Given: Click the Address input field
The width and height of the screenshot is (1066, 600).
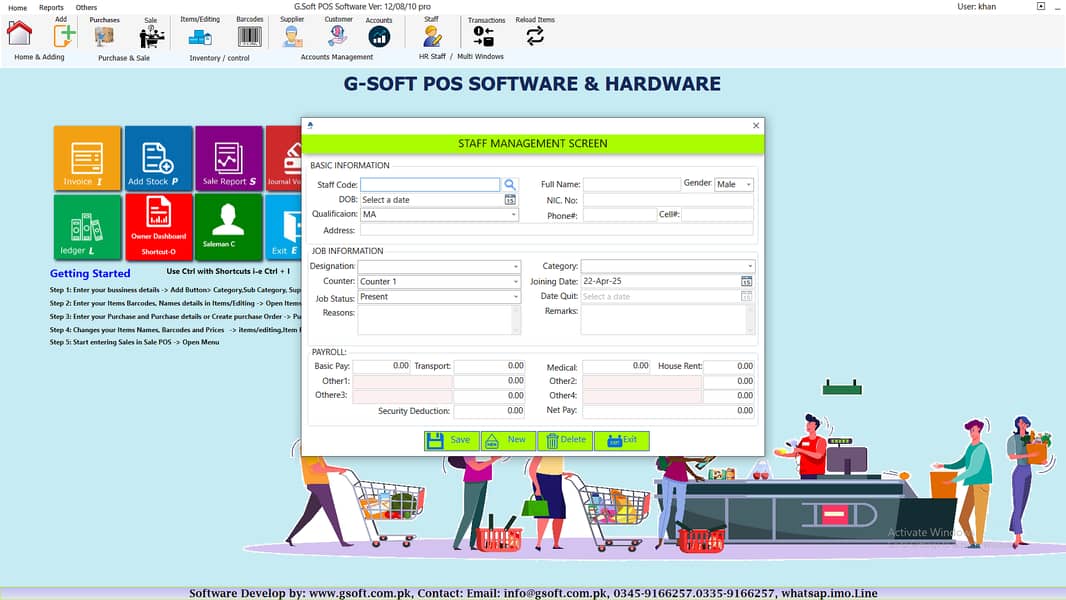Looking at the screenshot, I should [x=556, y=230].
